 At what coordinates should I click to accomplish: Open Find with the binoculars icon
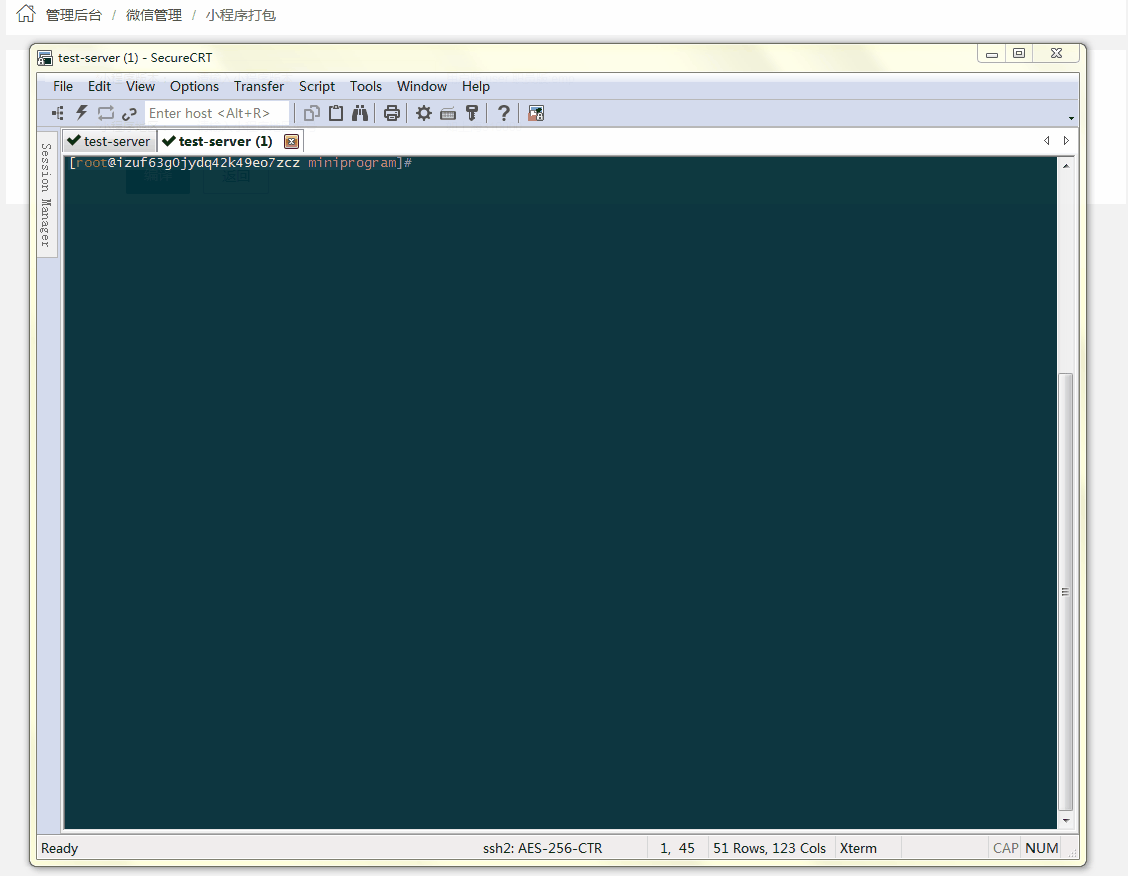tap(360, 113)
